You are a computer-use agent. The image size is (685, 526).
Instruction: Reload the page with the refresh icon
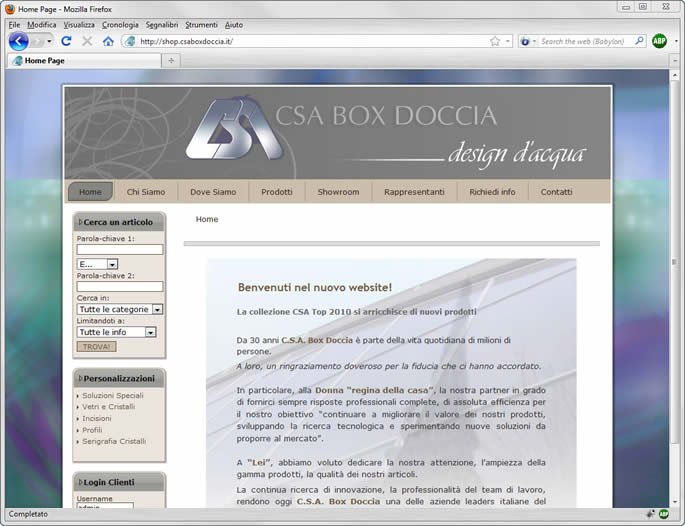pos(66,41)
